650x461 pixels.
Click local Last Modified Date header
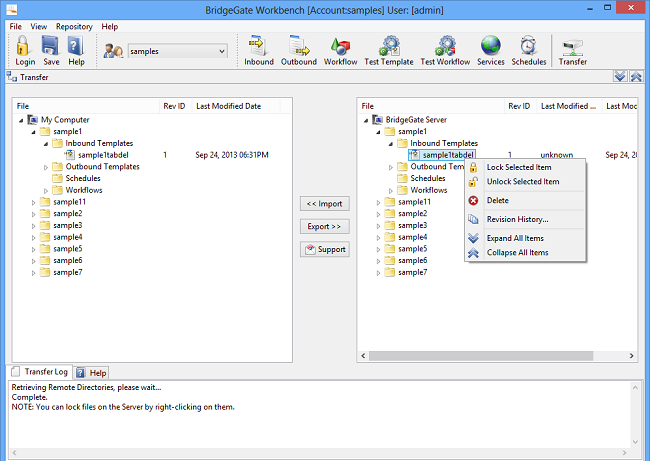pos(236,106)
